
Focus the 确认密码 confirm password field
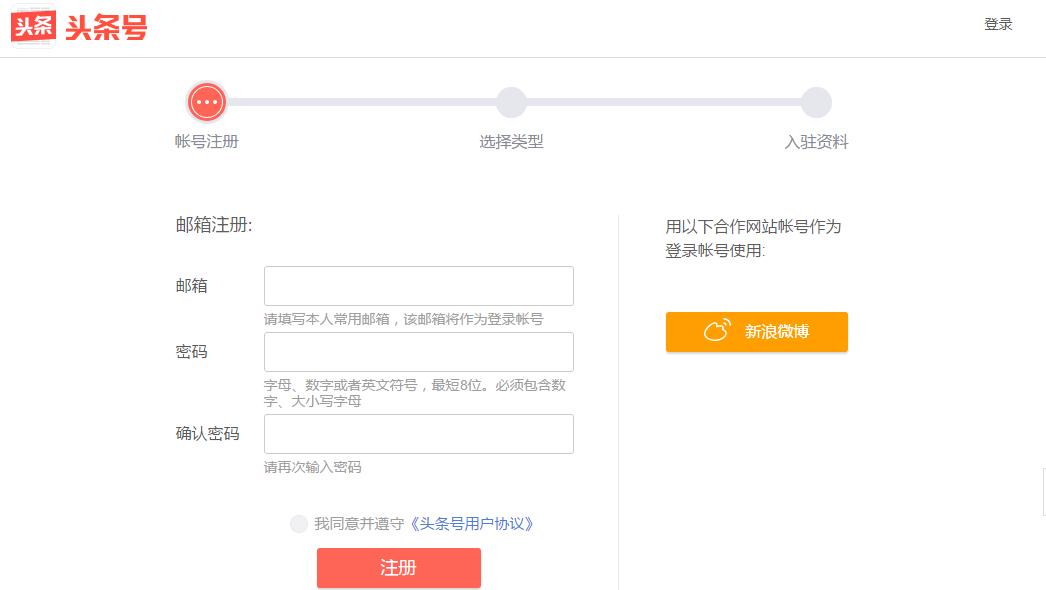(419, 434)
